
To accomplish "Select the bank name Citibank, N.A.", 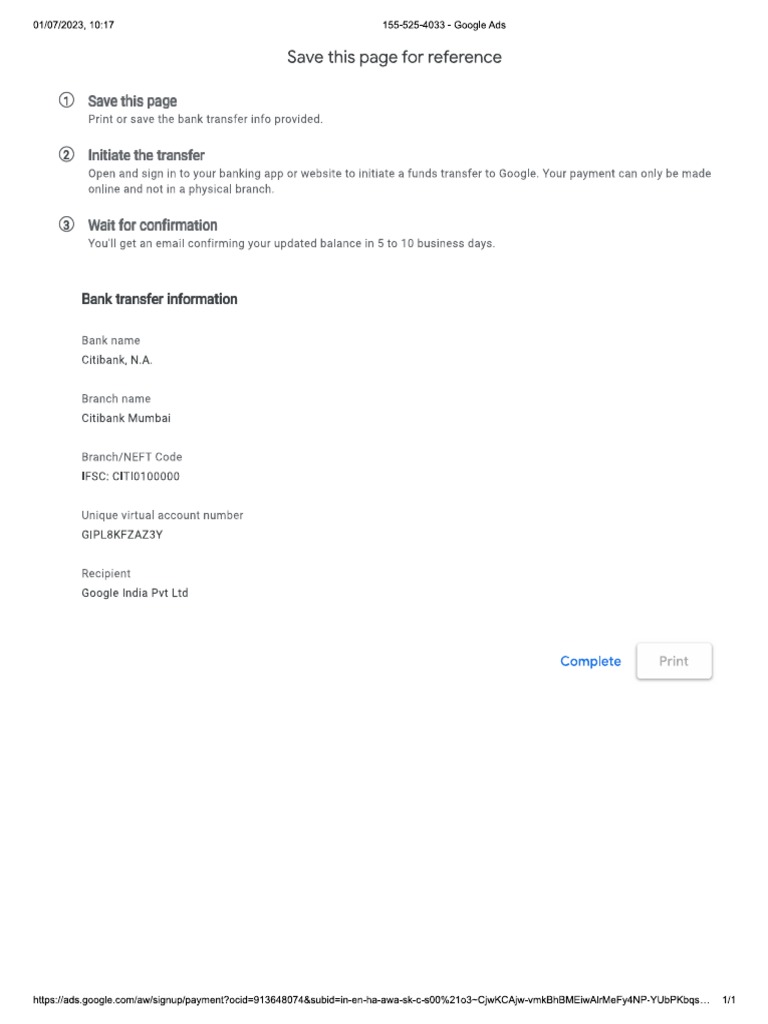I will (117, 360).
